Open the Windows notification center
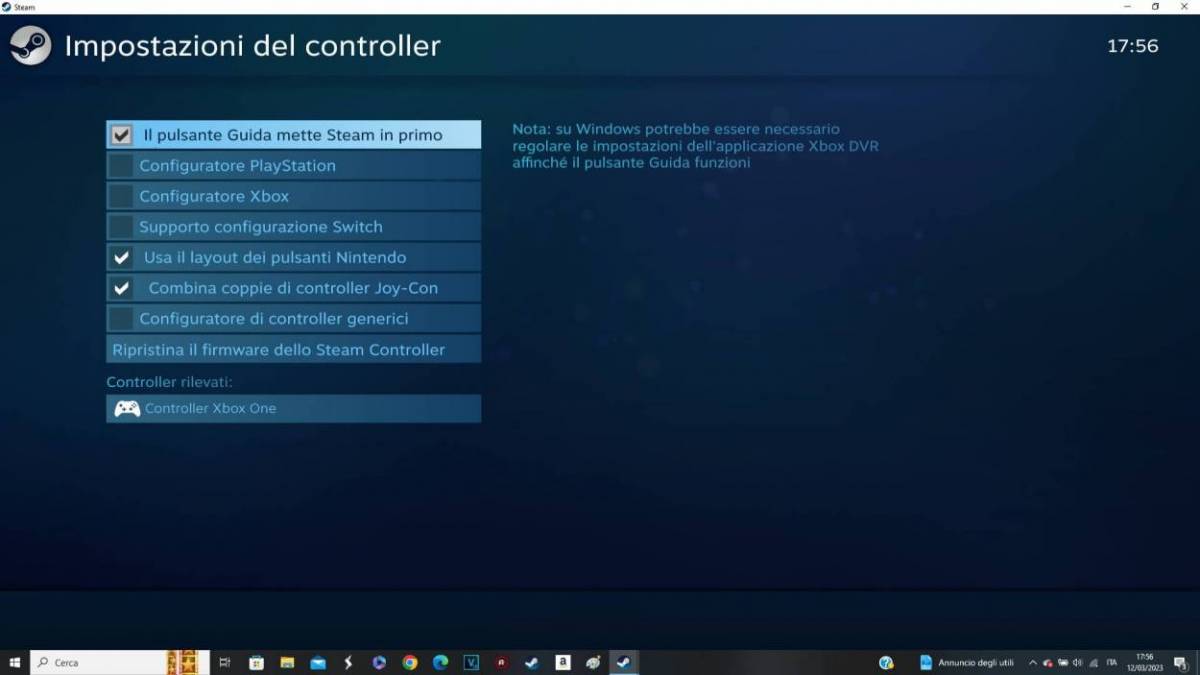The image size is (1200, 675). coord(1181,662)
